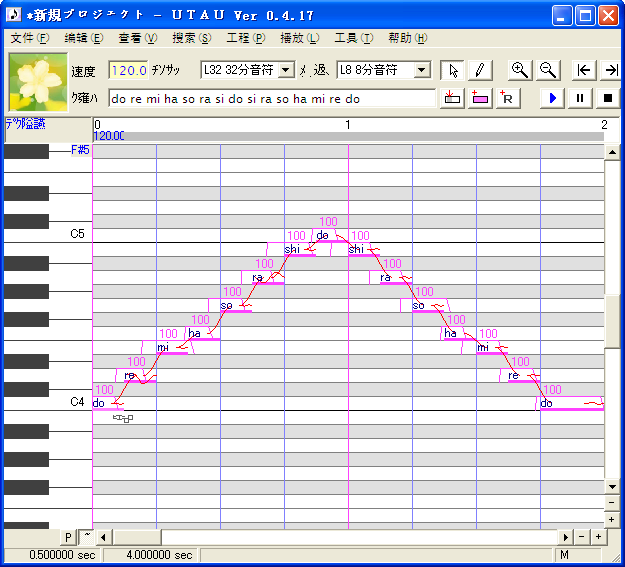The width and height of the screenshot is (625, 567).
Task: Click the small envelope icon below first do note
Action: [x=123, y=418]
